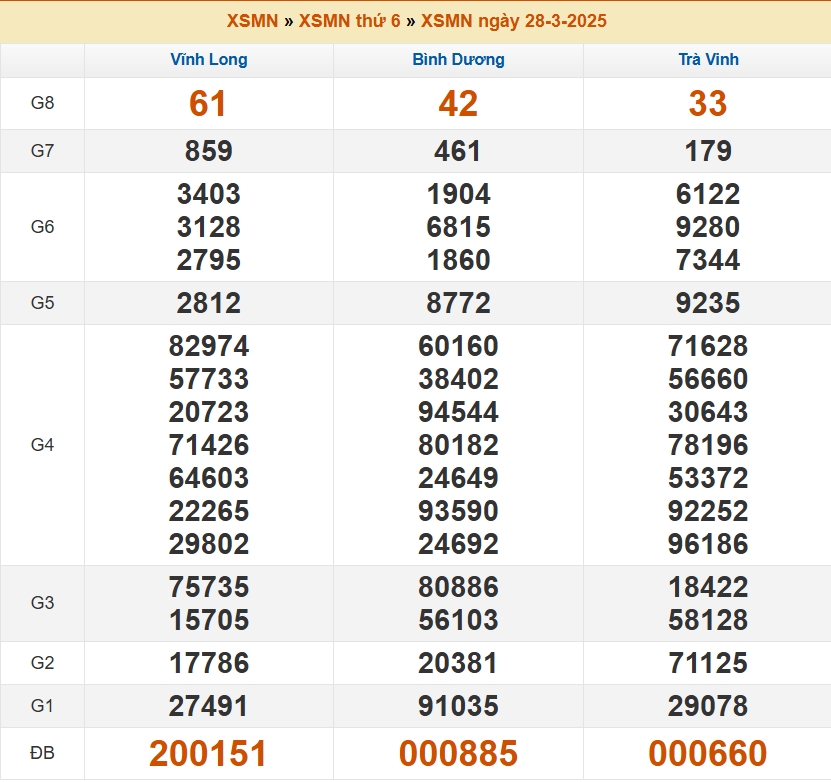This screenshot has height=782, width=831.
Task: Select the ĐB row label
Action: 42,753
